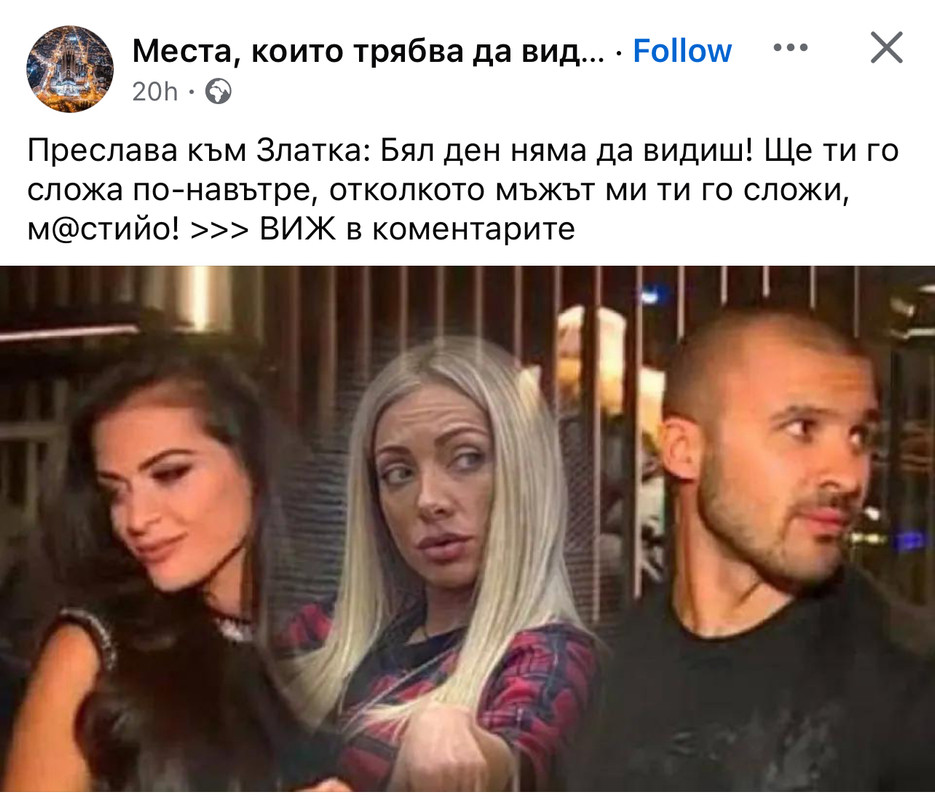Image resolution: width=935 pixels, height=800 pixels.
Task: Click the ВИЖ в коментарите text
Action: click(417, 228)
